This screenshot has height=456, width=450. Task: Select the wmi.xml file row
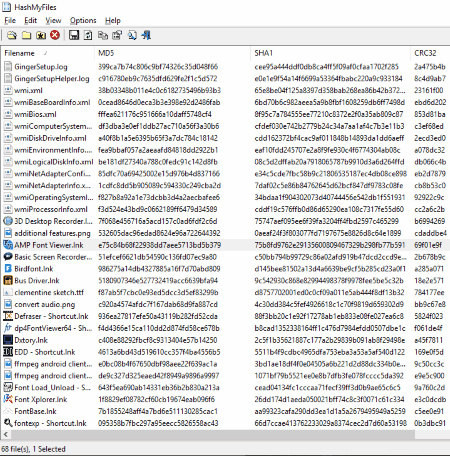pyautogui.click(x=225, y=90)
